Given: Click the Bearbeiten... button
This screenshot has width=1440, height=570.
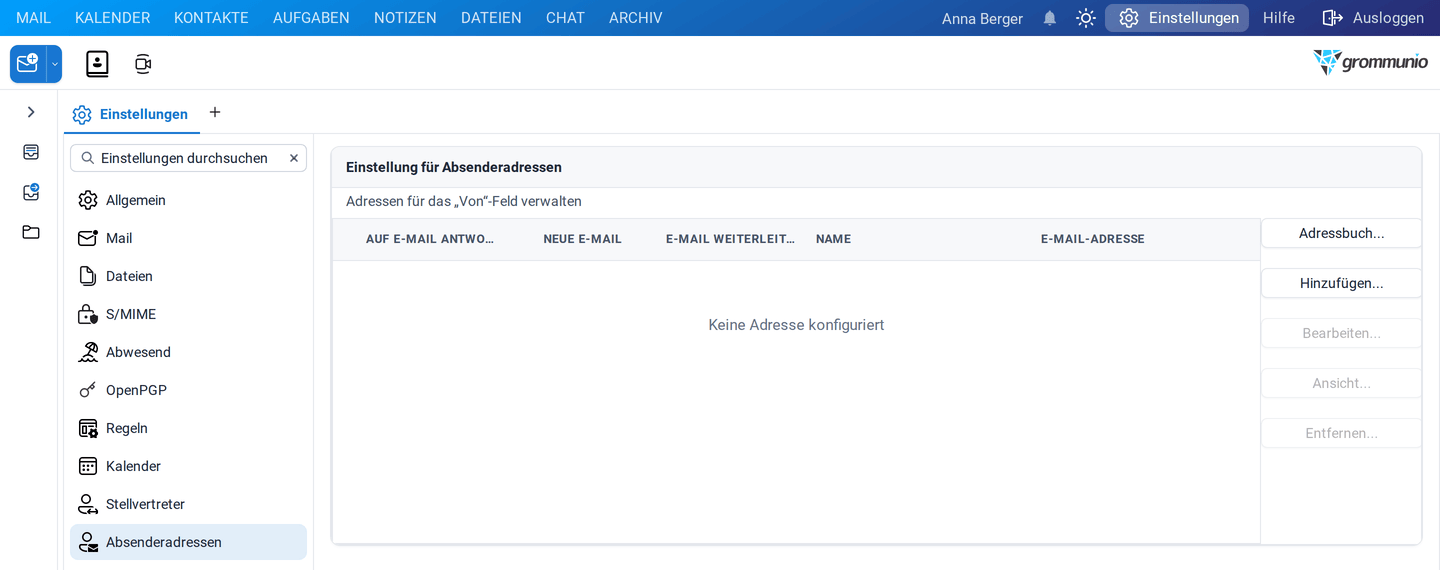Looking at the screenshot, I should [1341, 333].
